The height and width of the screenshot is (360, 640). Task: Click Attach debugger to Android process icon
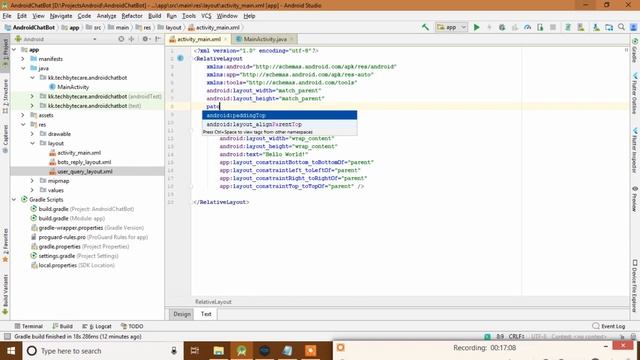point(540,27)
